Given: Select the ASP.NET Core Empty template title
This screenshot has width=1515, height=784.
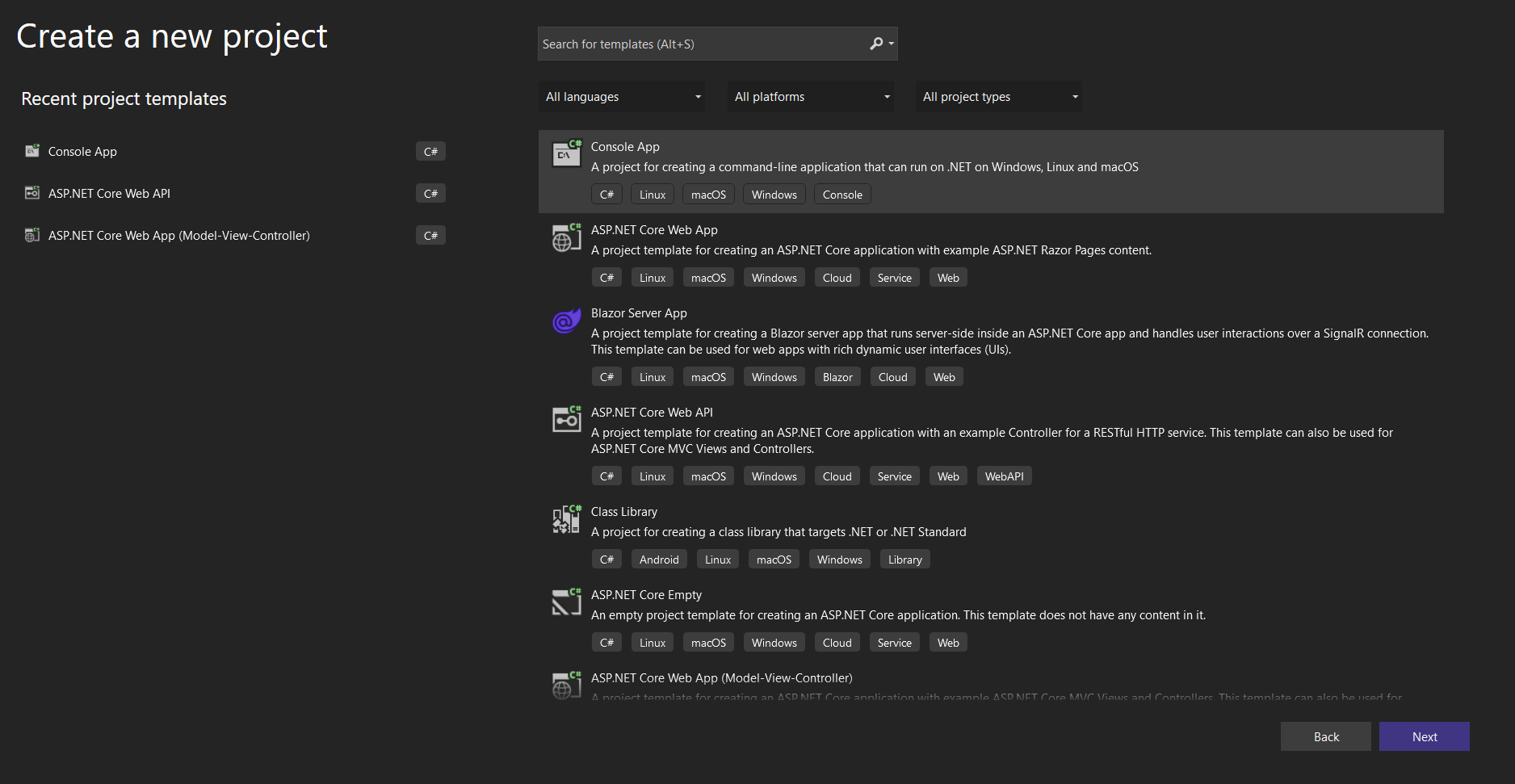Looking at the screenshot, I should [x=646, y=595].
